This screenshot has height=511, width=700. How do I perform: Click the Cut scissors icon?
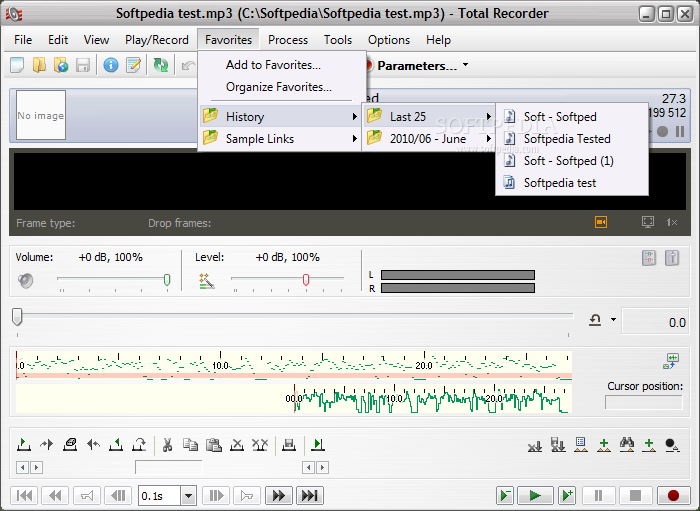[167, 445]
